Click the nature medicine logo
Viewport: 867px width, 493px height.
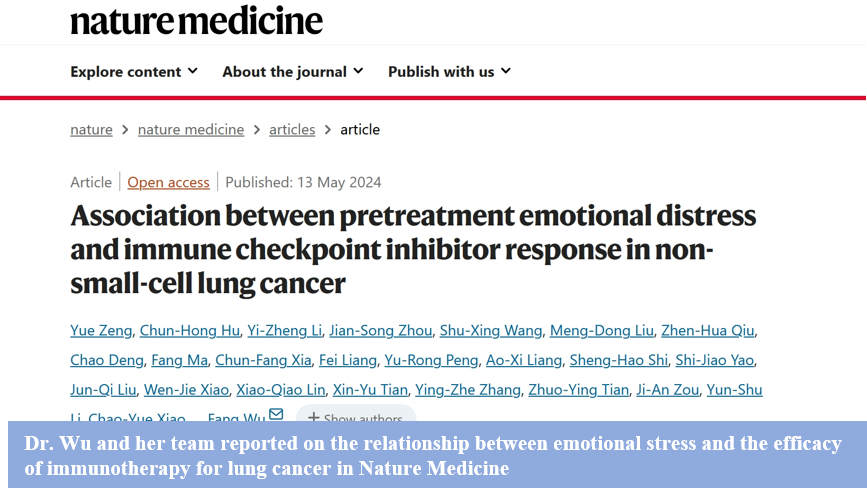(196, 21)
